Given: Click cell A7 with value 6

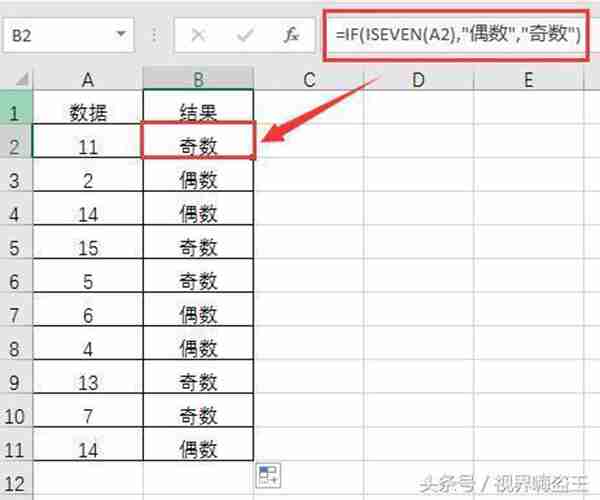Looking at the screenshot, I should (88, 309).
